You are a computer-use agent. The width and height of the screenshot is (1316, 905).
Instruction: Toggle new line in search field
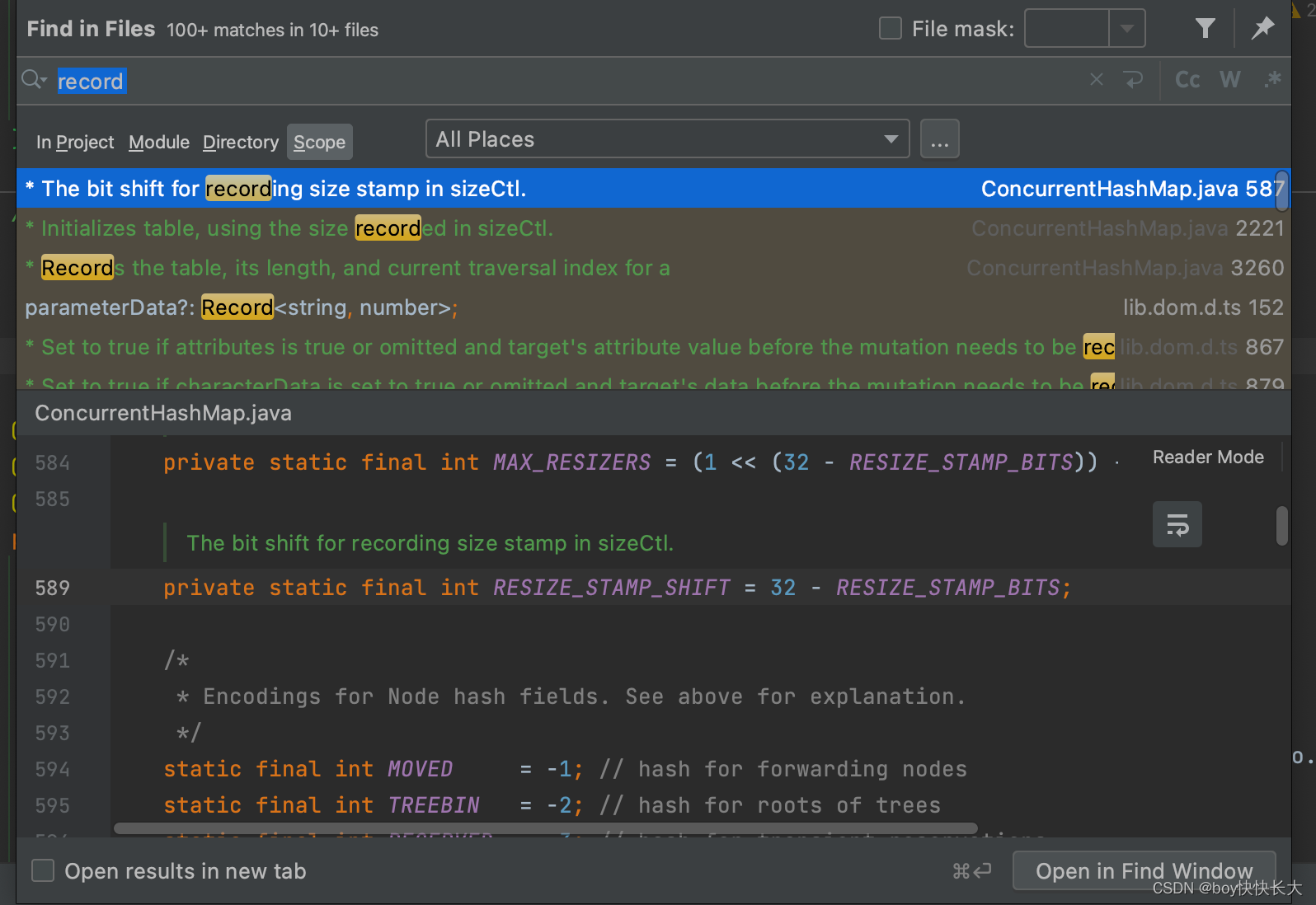[x=1134, y=80]
